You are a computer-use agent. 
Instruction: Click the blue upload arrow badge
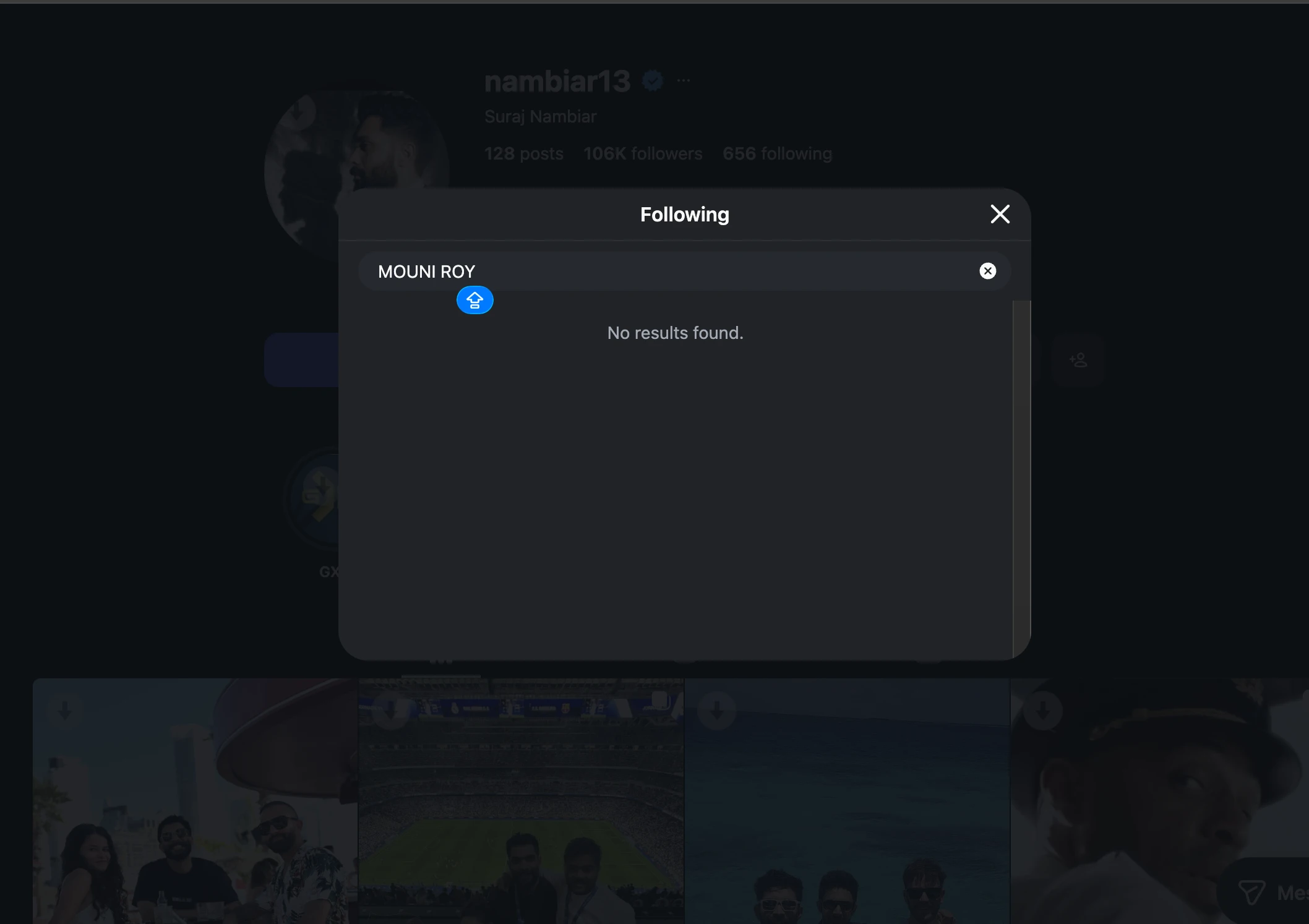pos(474,300)
